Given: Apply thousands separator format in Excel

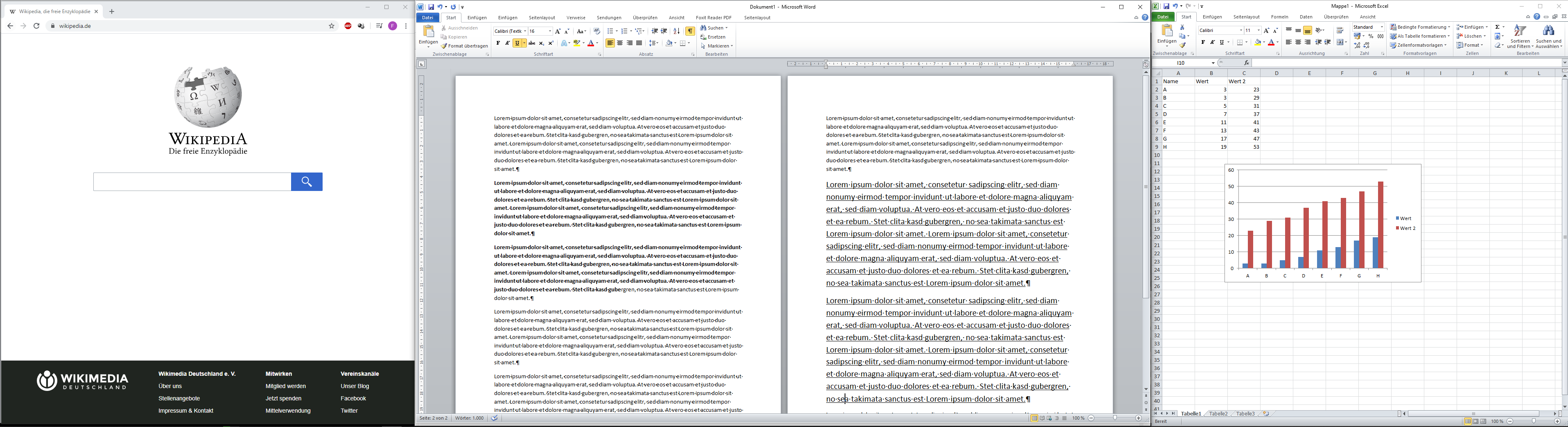Looking at the screenshot, I should tap(1380, 36).
